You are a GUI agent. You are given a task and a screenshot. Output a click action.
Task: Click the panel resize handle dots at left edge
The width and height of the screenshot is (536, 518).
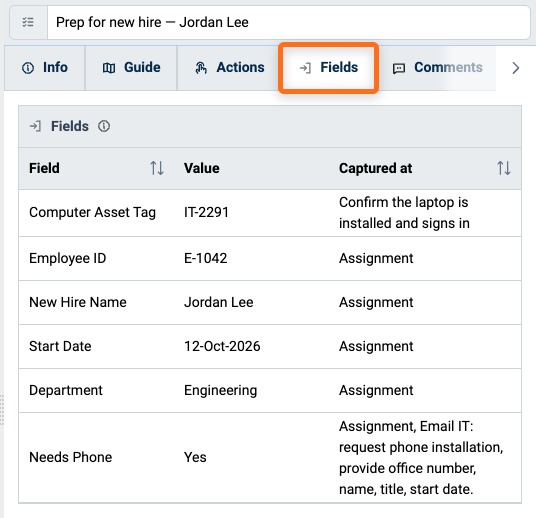coord(2,410)
